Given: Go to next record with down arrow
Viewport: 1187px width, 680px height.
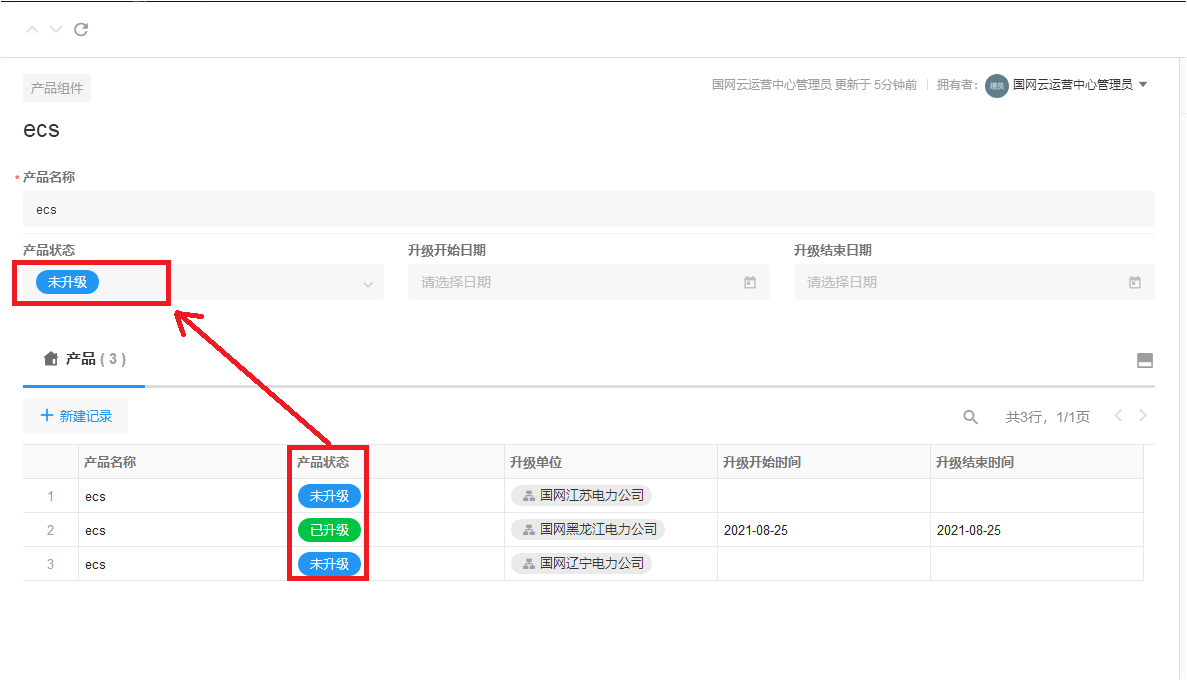Looking at the screenshot, I should point(56,29).
